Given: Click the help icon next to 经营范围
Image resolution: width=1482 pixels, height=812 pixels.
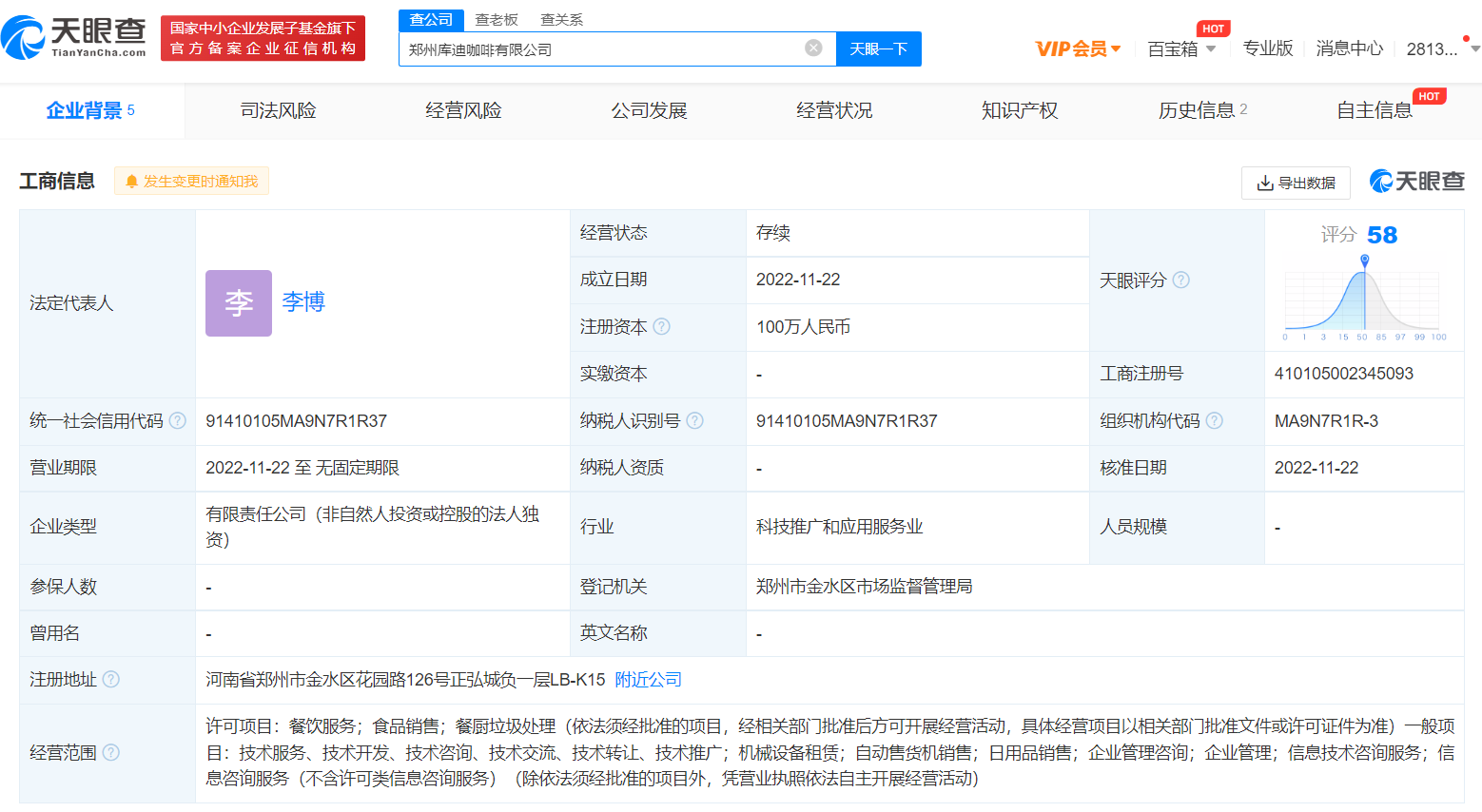Looking at the screenshot, I should [x=111, y=753].
